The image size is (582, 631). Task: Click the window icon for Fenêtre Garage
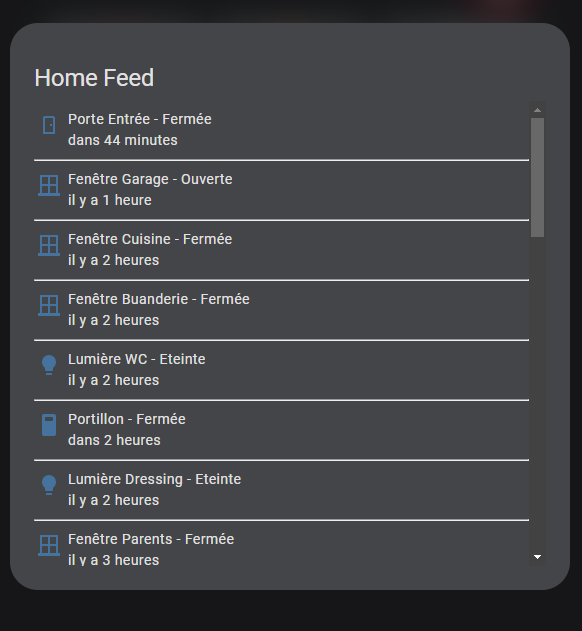click(49, 185)
